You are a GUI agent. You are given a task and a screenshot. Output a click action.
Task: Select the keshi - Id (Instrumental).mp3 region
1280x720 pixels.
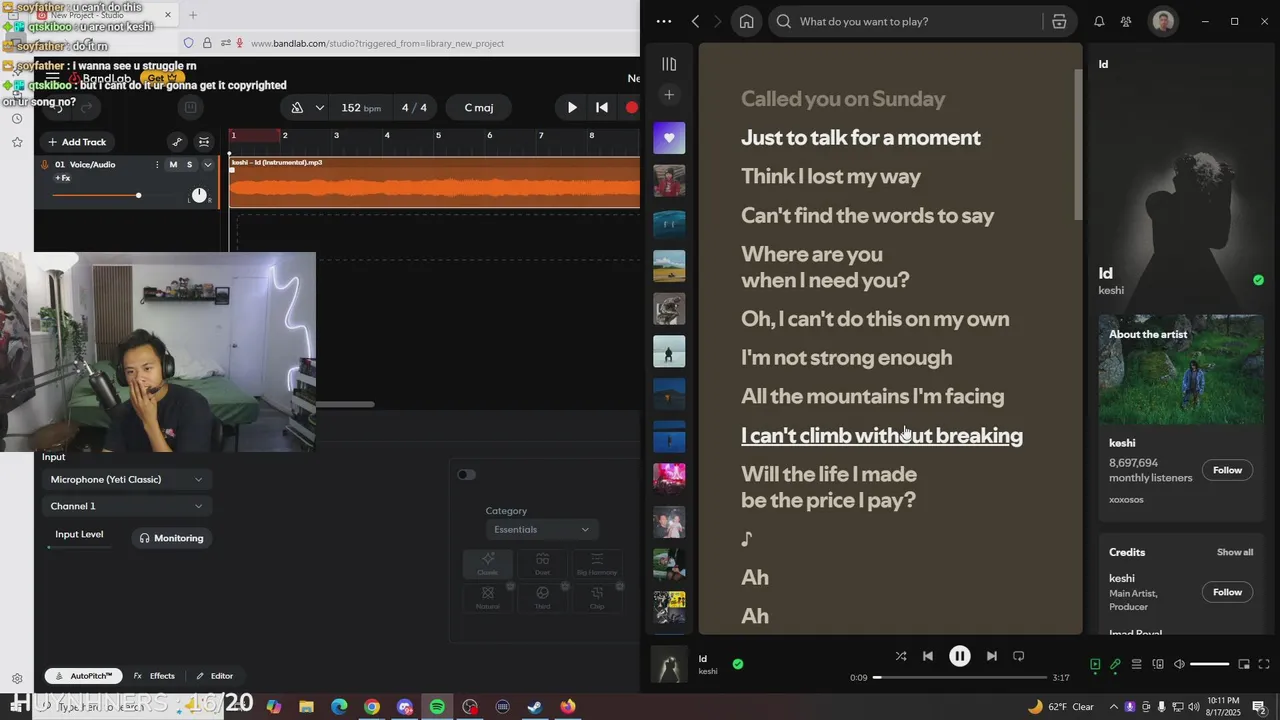(x=434, y=182)
